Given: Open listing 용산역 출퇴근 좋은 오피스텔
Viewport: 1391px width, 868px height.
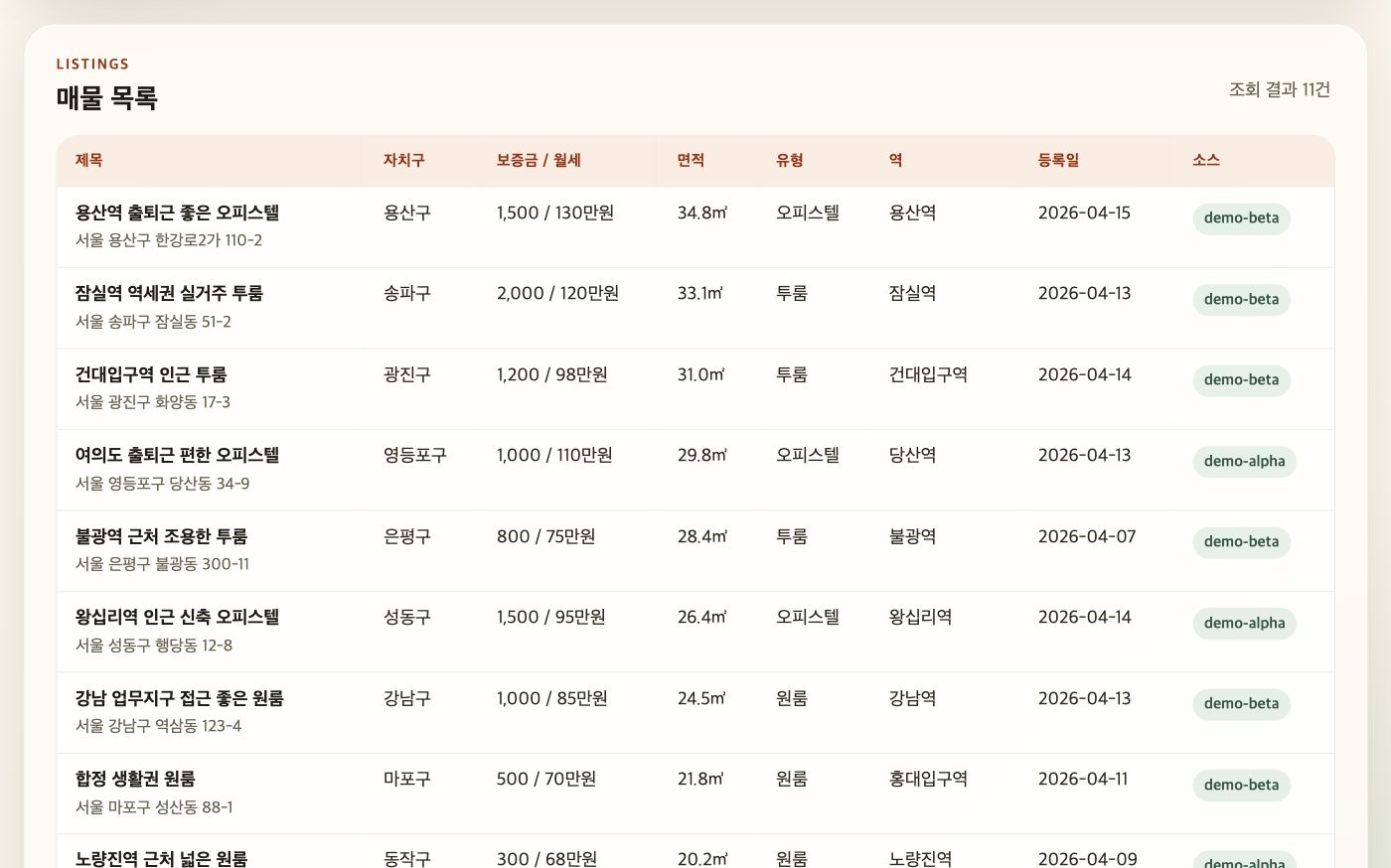Looking at the screenshot, I should (178, 213).
